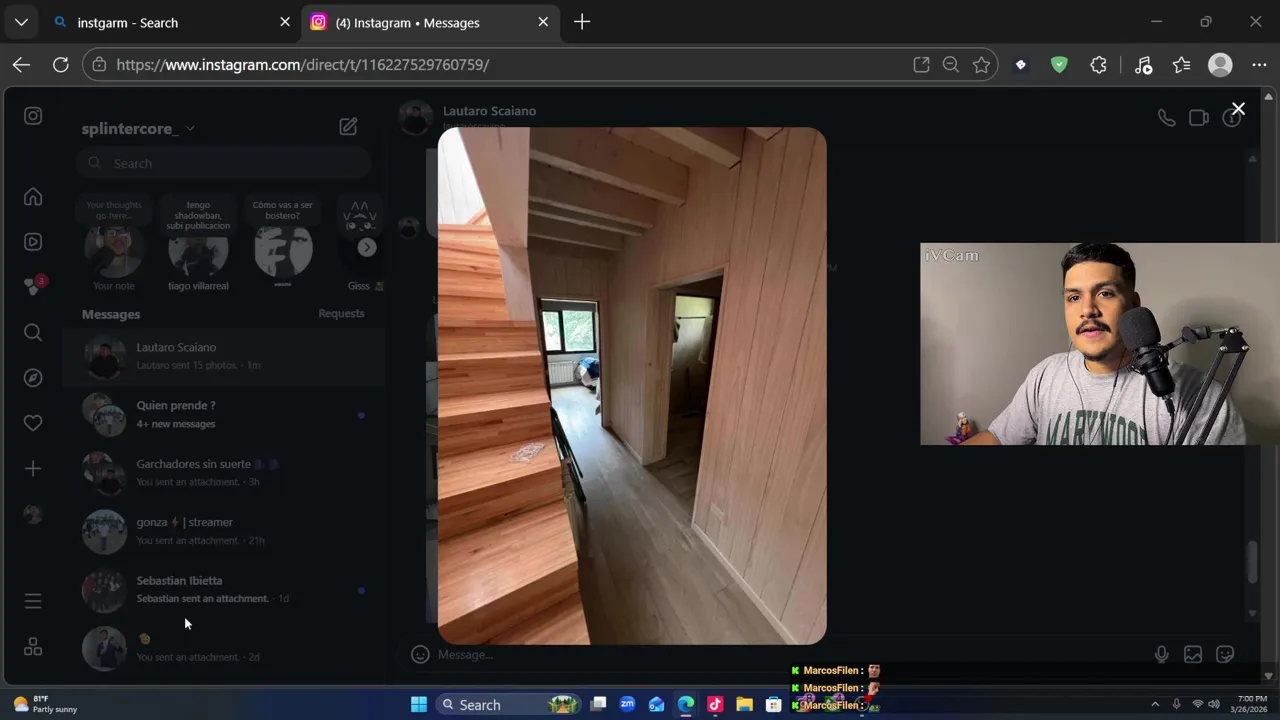Open the Sebastian Ibietta conversation
Screen dimensions: 1280x720
(x=224, y=589)
